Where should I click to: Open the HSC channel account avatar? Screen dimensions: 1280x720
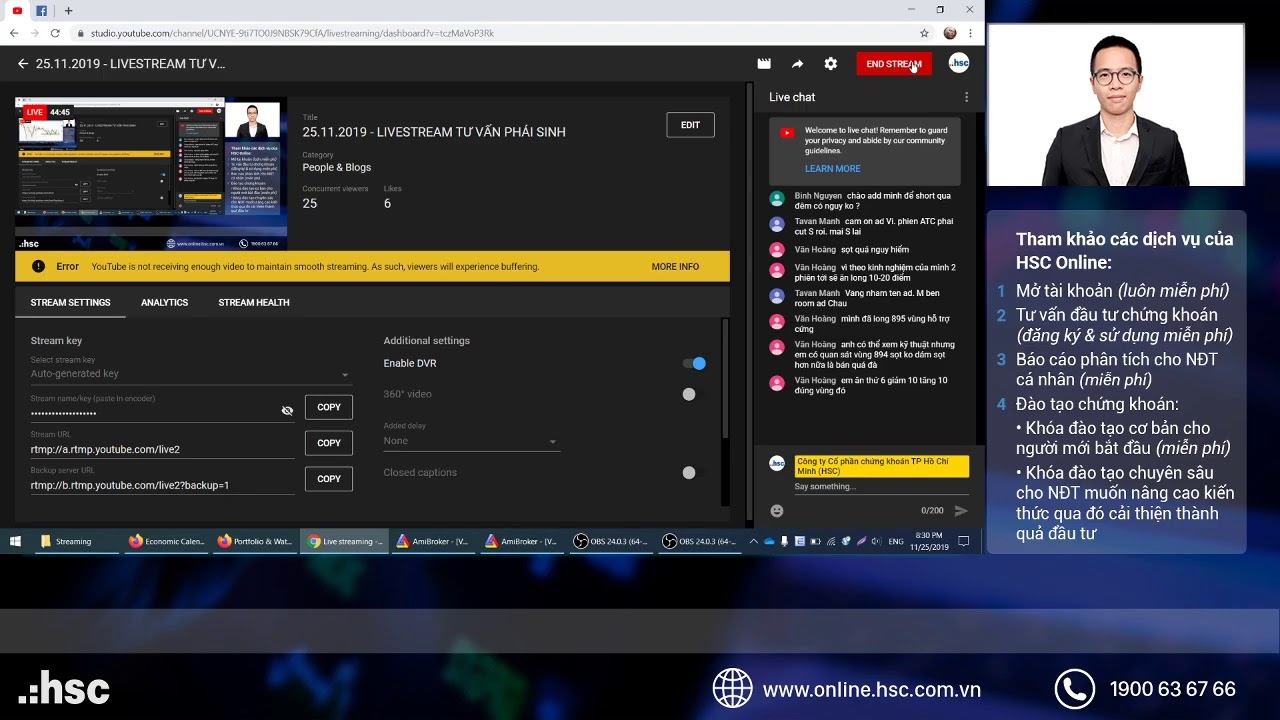pyautogui.click(x=958, y=63)
